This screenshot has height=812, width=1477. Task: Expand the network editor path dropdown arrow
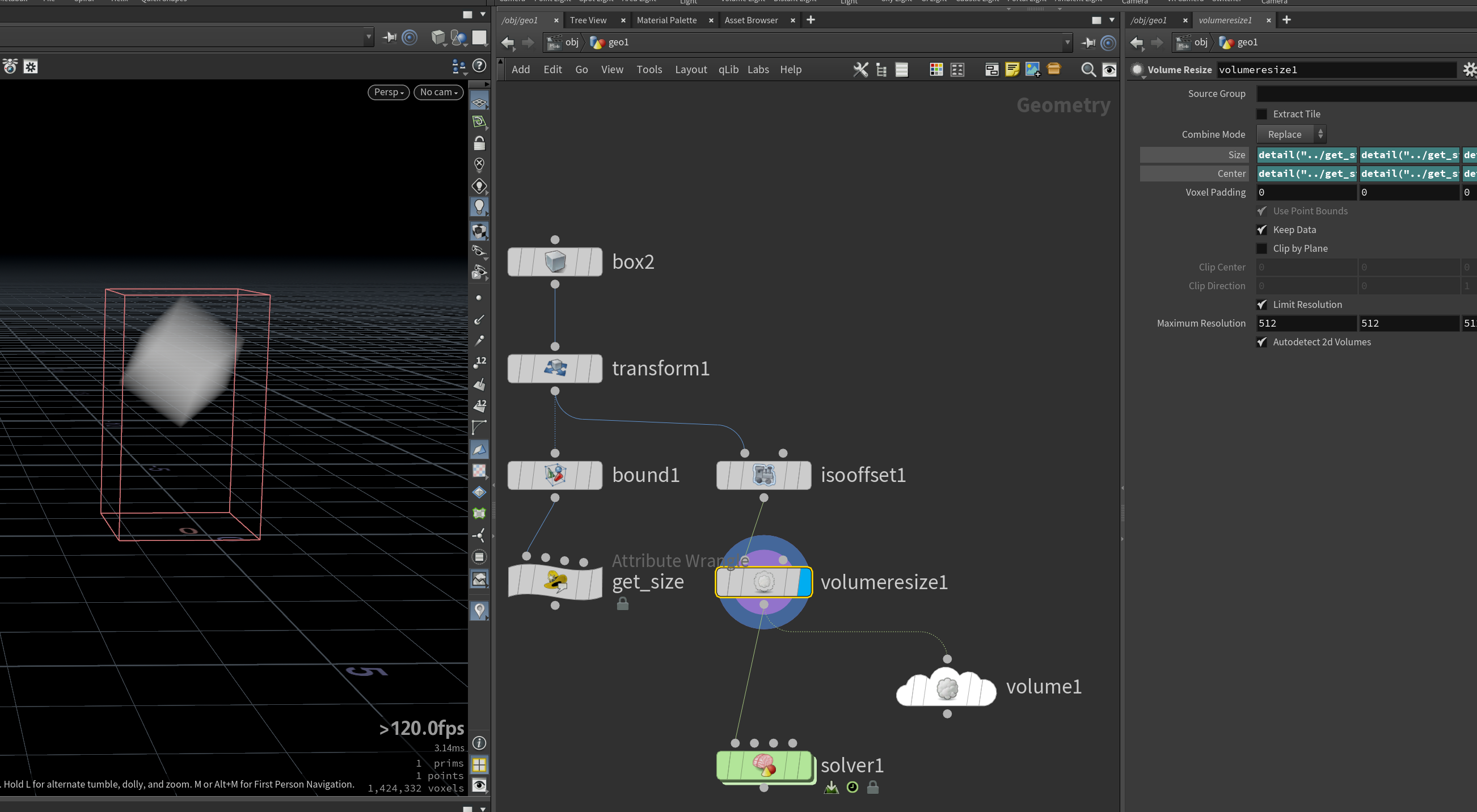(x=1067, y=43)
